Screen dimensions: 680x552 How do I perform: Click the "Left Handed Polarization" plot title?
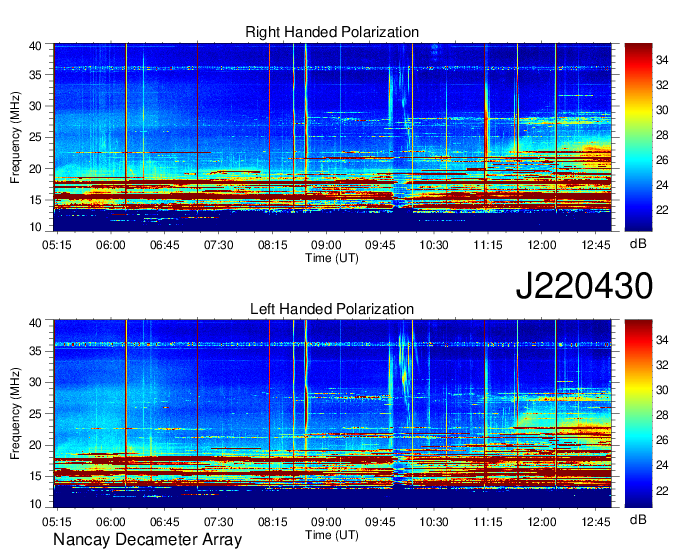(x=332, y=309)
